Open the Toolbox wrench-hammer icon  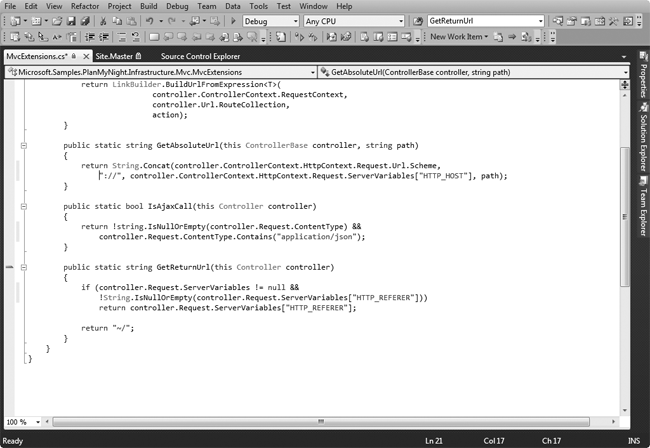click(614, 21)
